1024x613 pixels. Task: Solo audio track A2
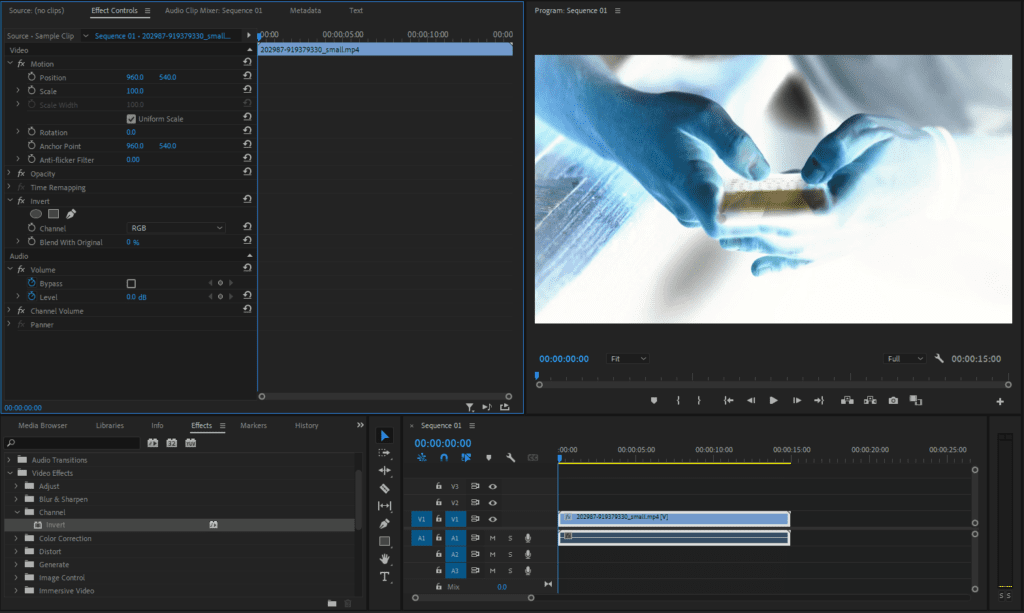[510, 554]
